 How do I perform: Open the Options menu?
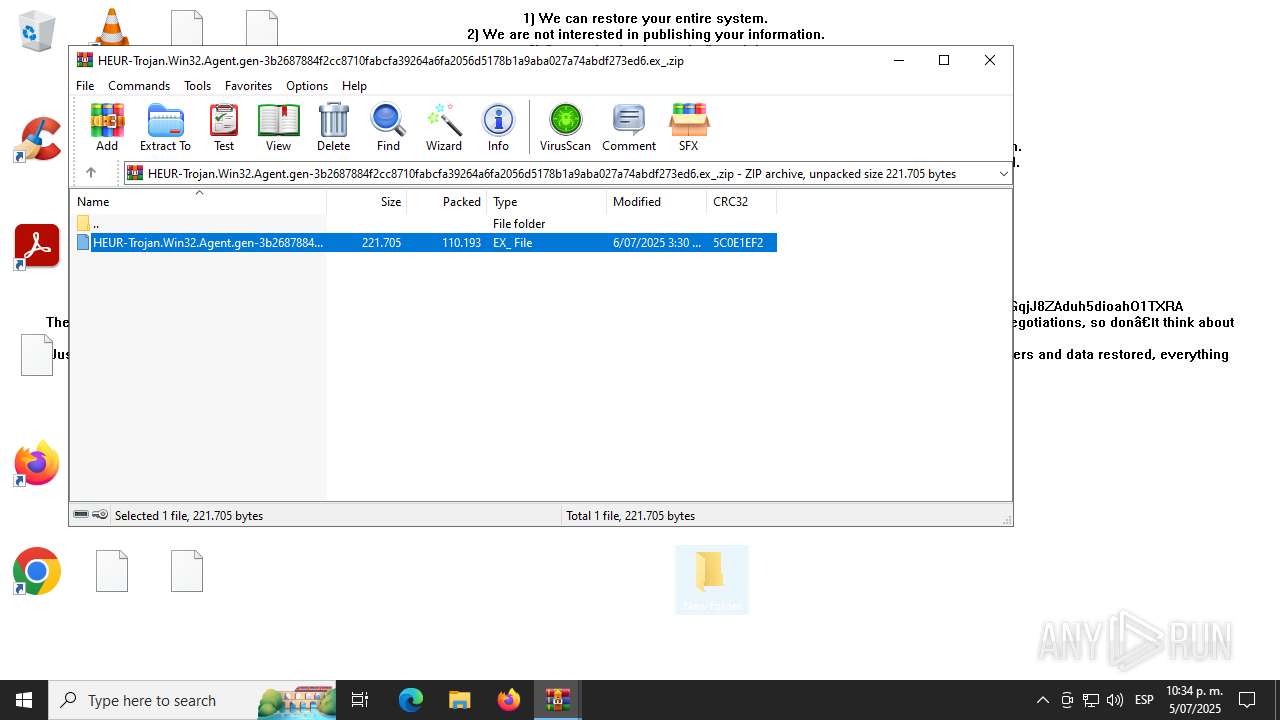[307, 86]
